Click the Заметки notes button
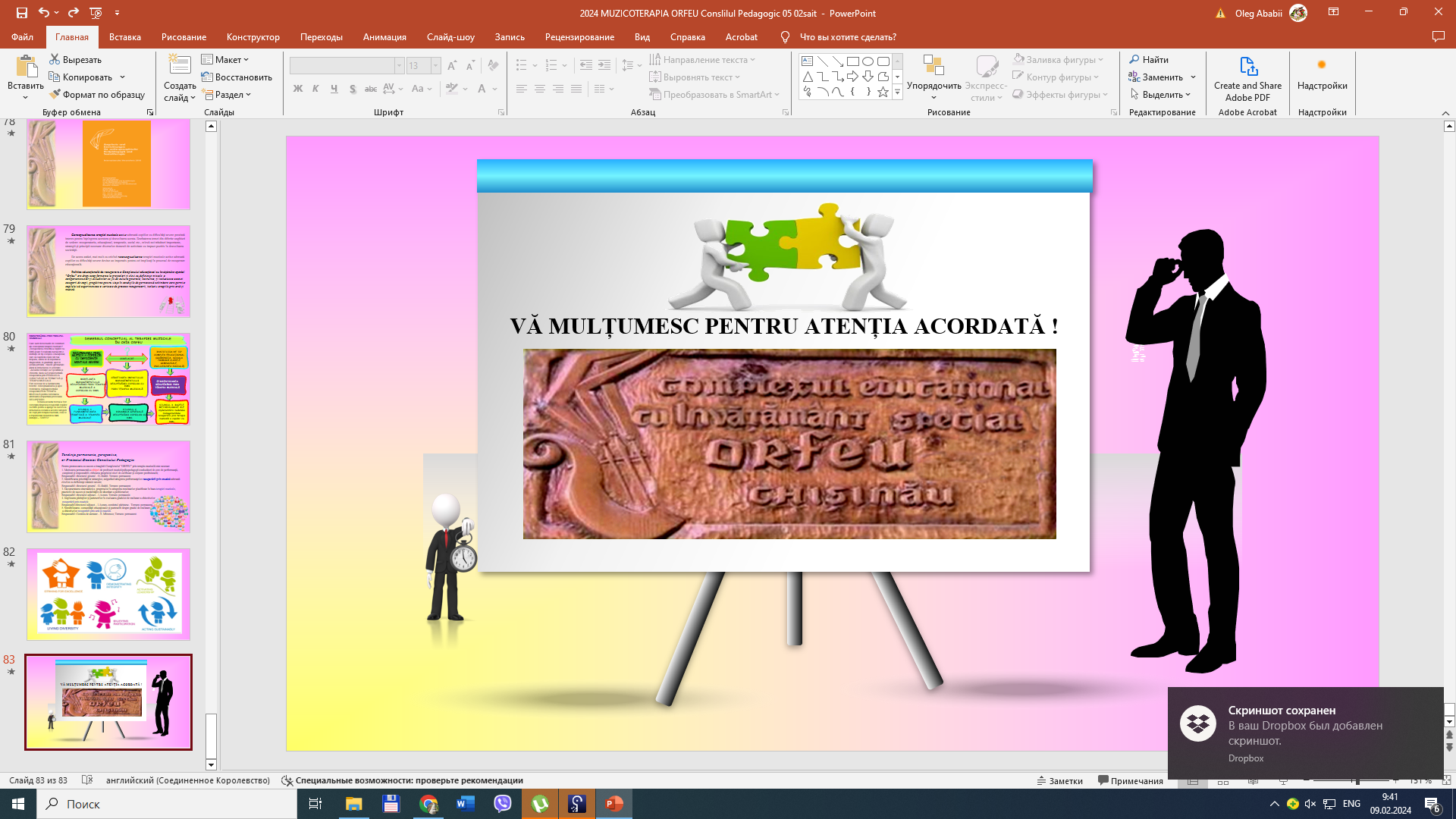Viewport: 1456px width, 819px height. (1060, 780)
